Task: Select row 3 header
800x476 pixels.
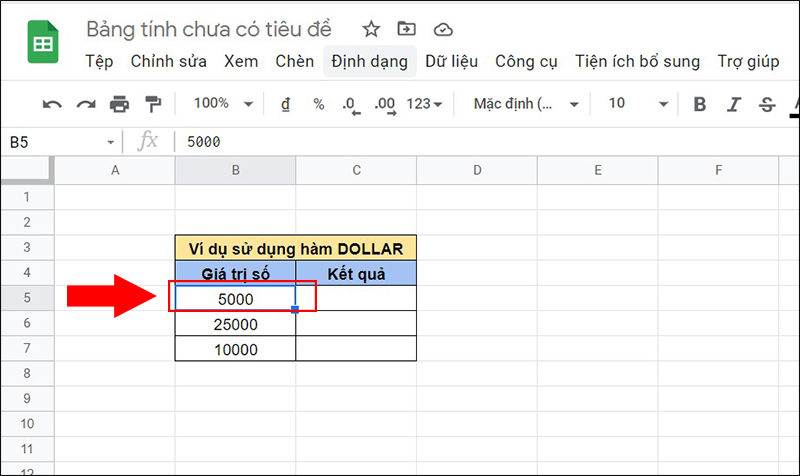Action: click(27, 247)
